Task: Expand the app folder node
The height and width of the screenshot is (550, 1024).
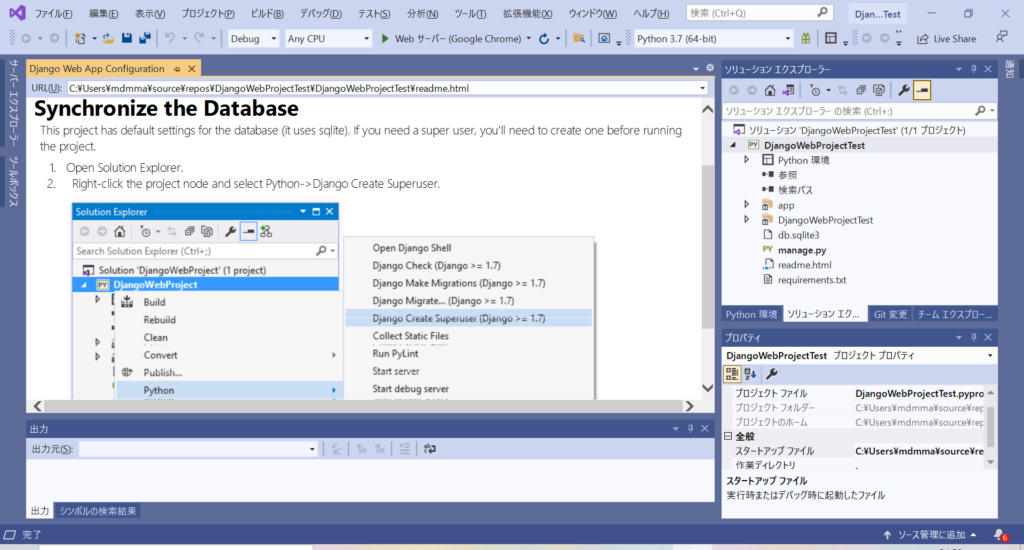Action: (746, 204)
